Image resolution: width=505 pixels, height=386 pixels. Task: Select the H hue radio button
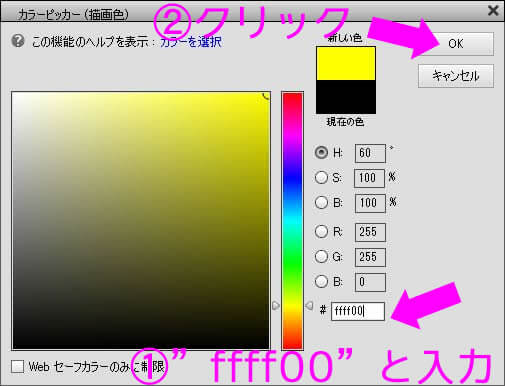click(x=321, y=153)
